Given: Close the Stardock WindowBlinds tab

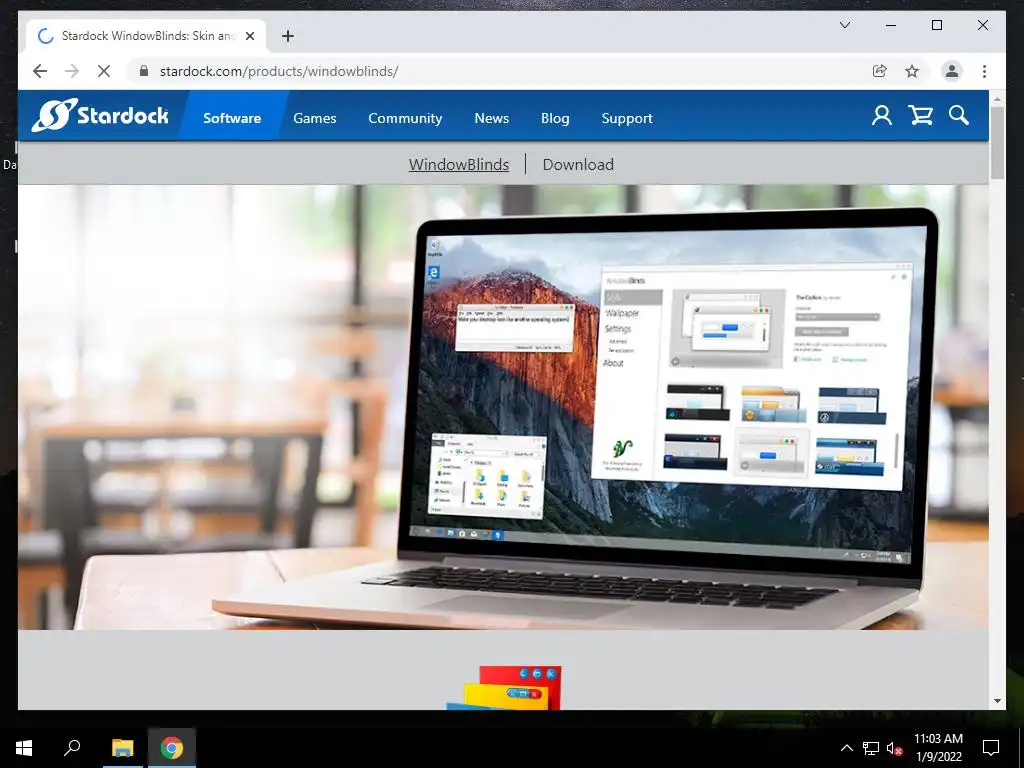Looking at the screenshot, I should click(249, 36).
